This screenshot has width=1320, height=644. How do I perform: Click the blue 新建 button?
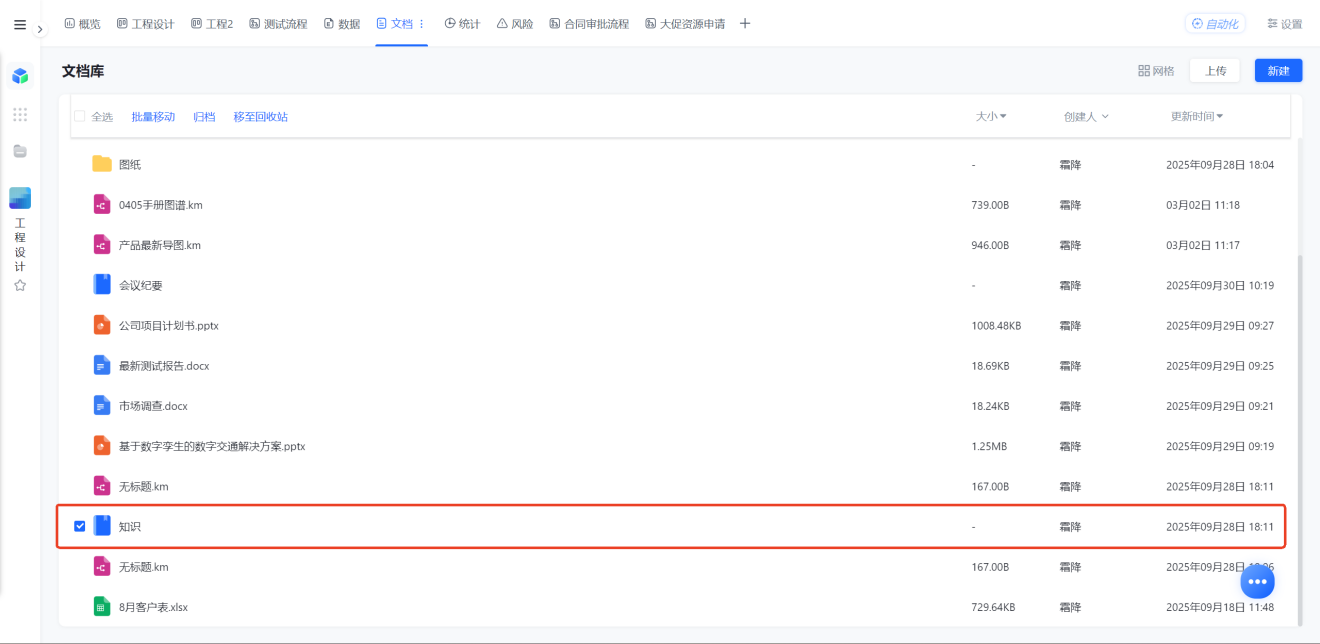[1278, 71]
